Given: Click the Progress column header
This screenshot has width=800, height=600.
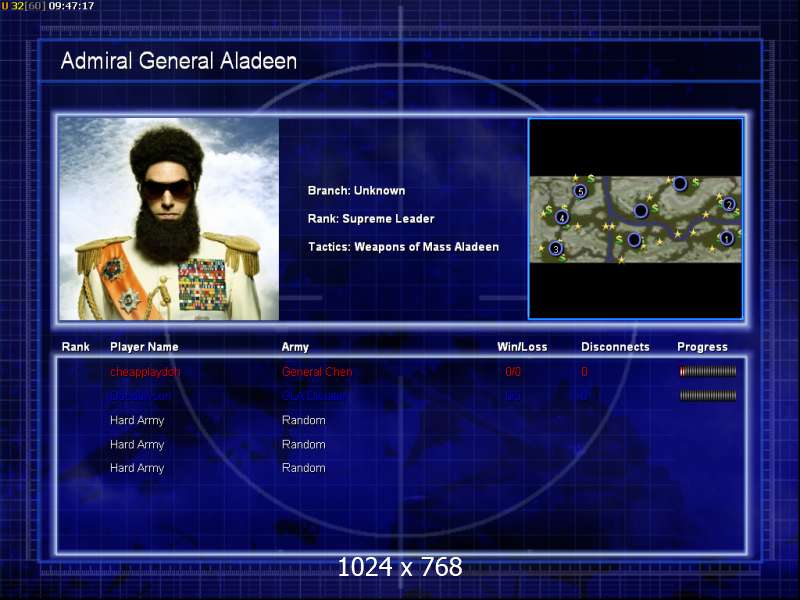Looking at the screenshot, I should click(702, 347).
